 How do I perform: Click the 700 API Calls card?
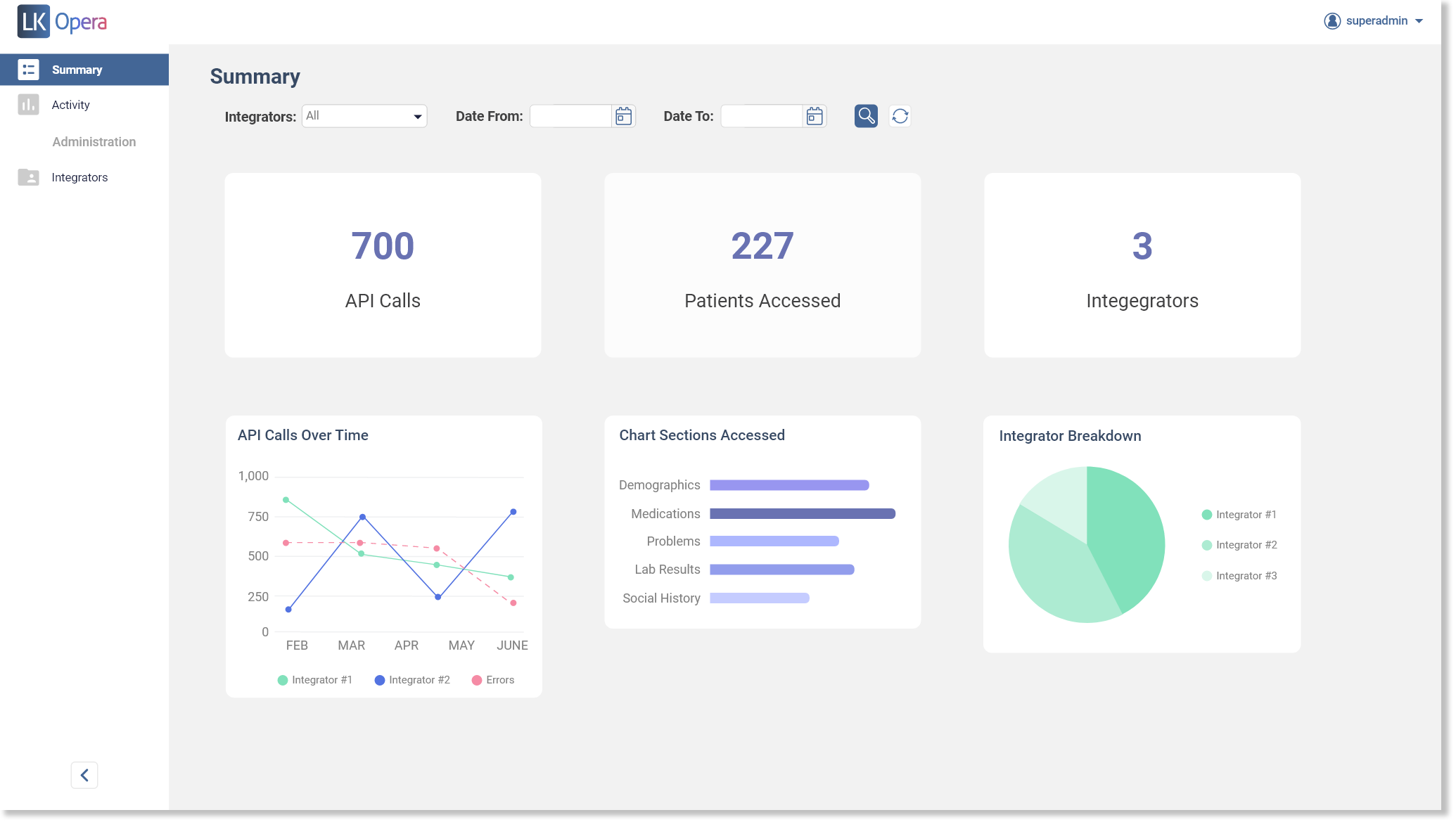coord(383,265)
